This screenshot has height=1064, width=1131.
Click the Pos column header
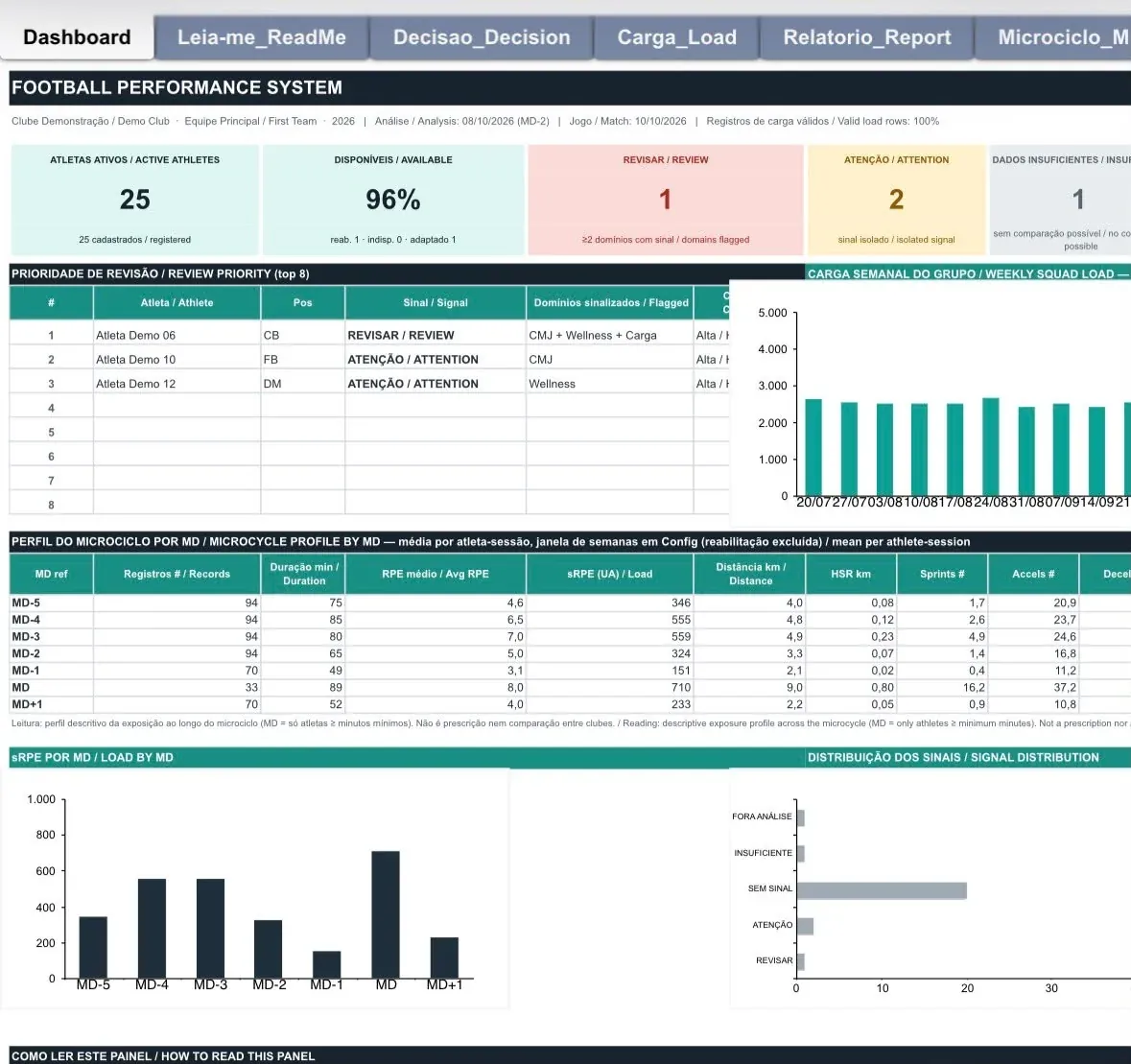tap(302, 303)
